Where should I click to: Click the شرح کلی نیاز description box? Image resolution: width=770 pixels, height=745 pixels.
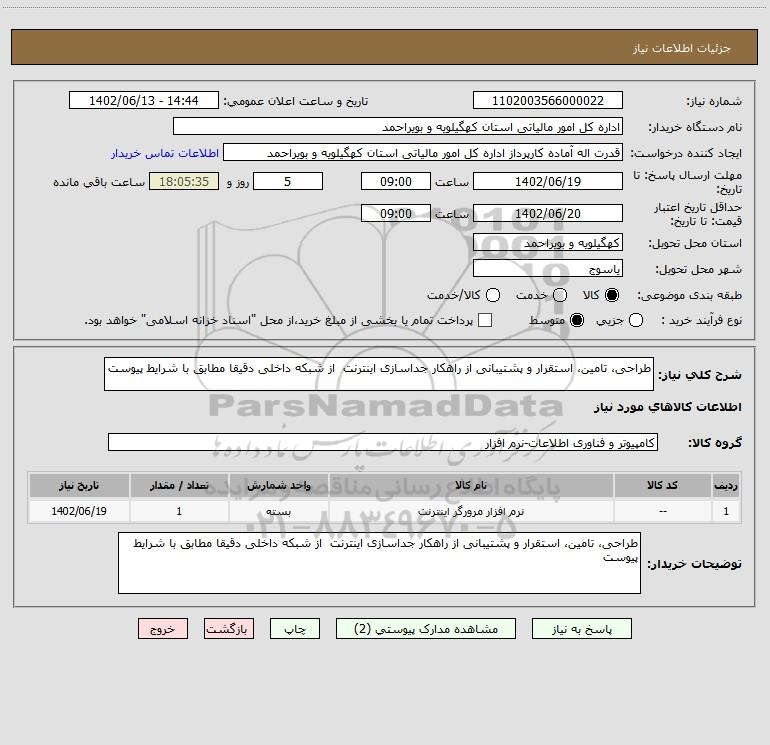pos(379,374)
